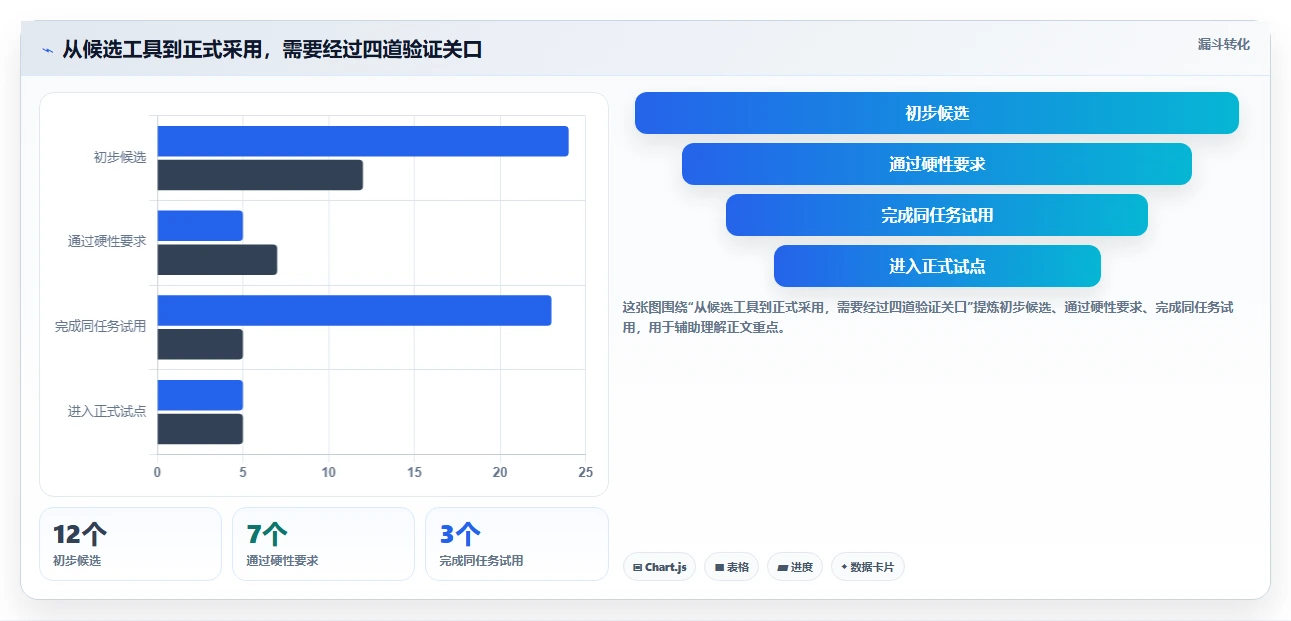Image resolution: width=1291 pixels, height=621 pixels.
Task: Click the blue bar for 初步候选
Action: (x=363, y=141)
